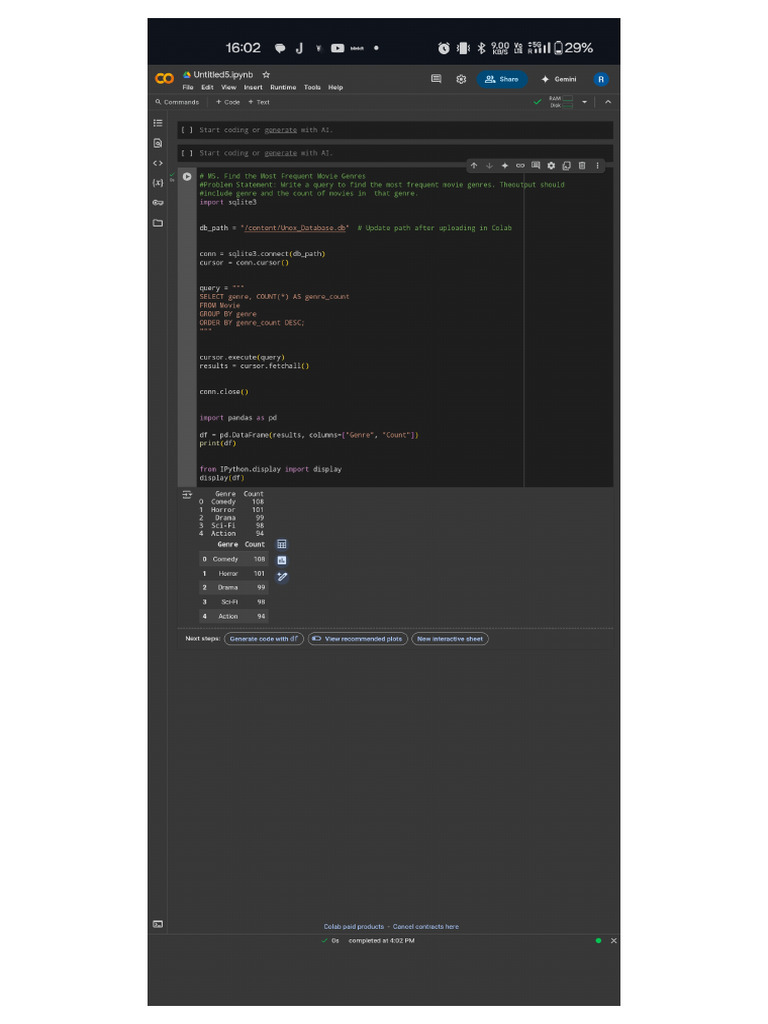
Task: Close the status bar with X
Action: [x=613, y=940]
